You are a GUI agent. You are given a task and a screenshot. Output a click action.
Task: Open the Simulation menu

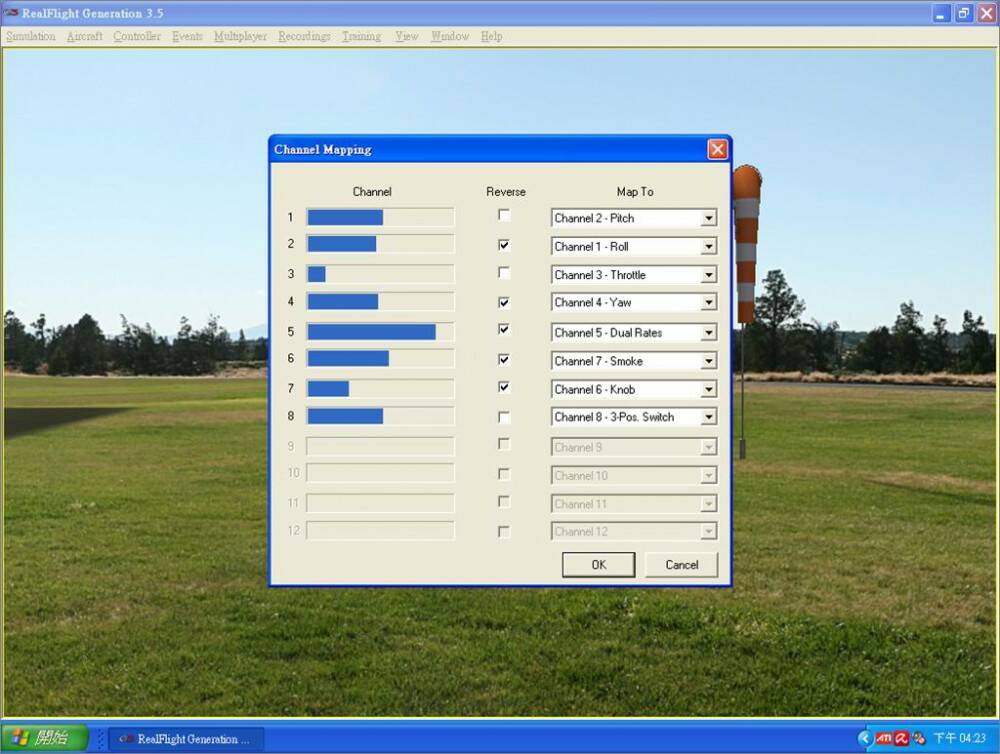[x=31, y=36]
